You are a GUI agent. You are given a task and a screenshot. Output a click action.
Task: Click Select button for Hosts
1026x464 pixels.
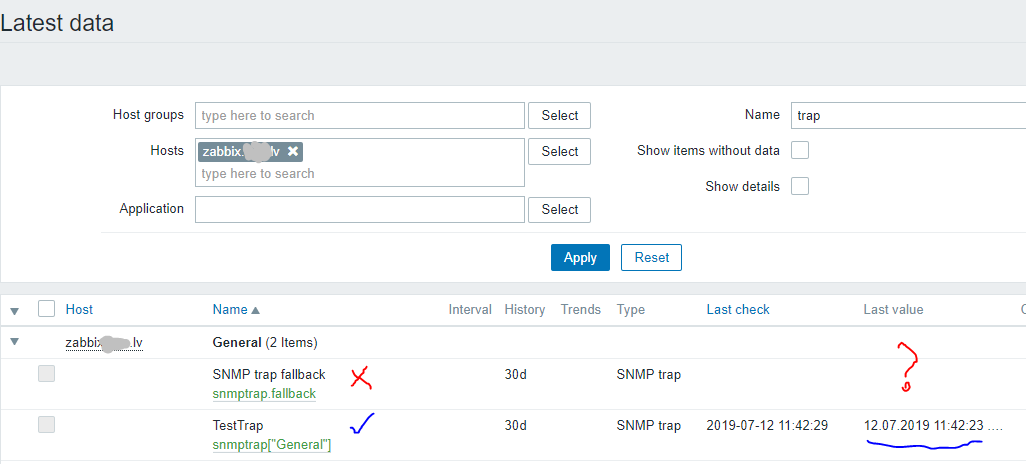point(559,151)
